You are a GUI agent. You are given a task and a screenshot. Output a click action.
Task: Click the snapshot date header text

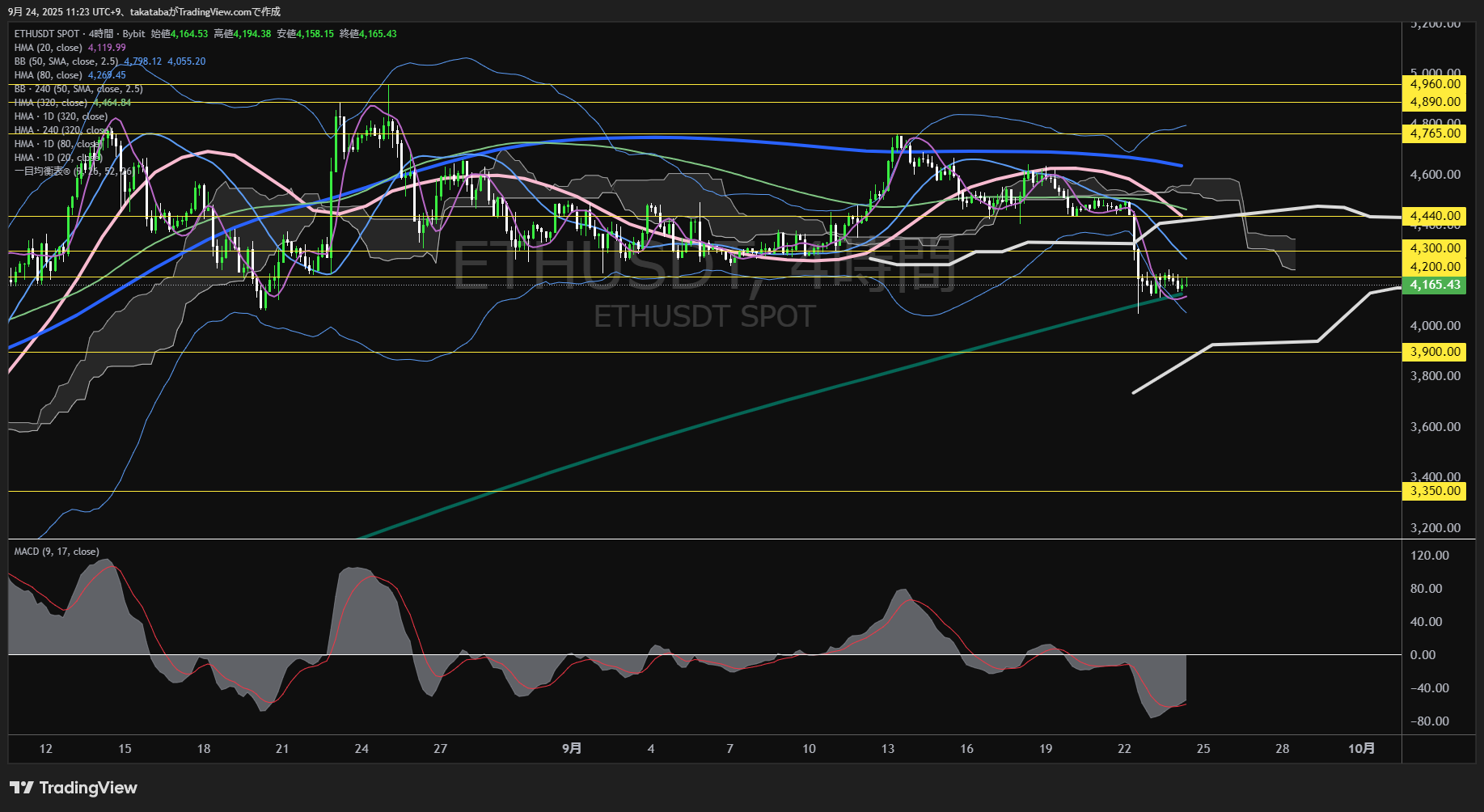pos(144,12)
